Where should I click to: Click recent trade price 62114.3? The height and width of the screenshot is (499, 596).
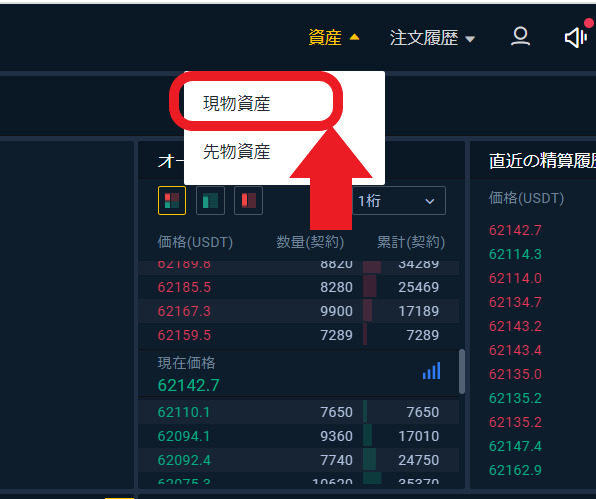pos(515,254)
